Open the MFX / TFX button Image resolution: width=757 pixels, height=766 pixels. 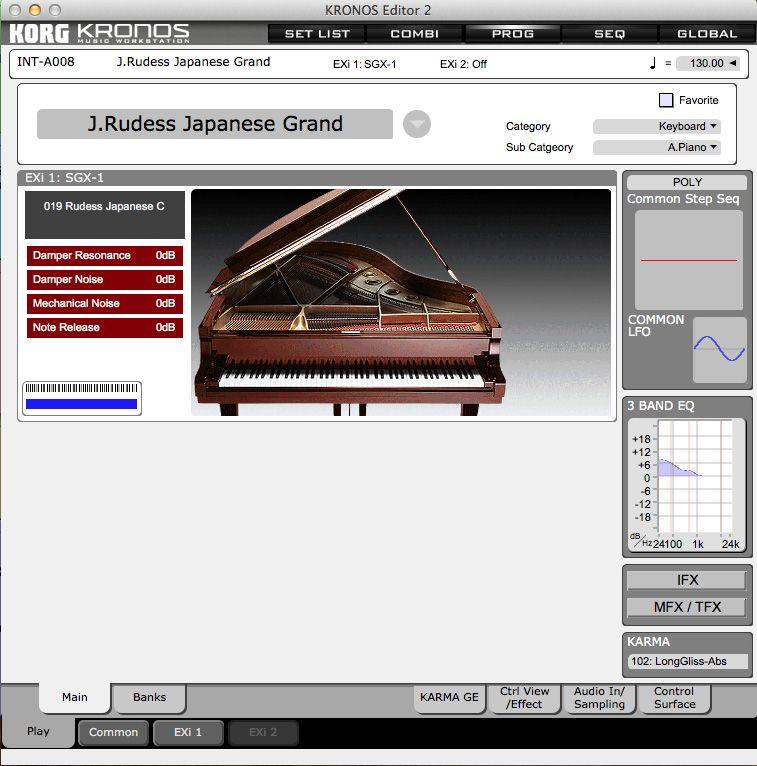[687, 607]
